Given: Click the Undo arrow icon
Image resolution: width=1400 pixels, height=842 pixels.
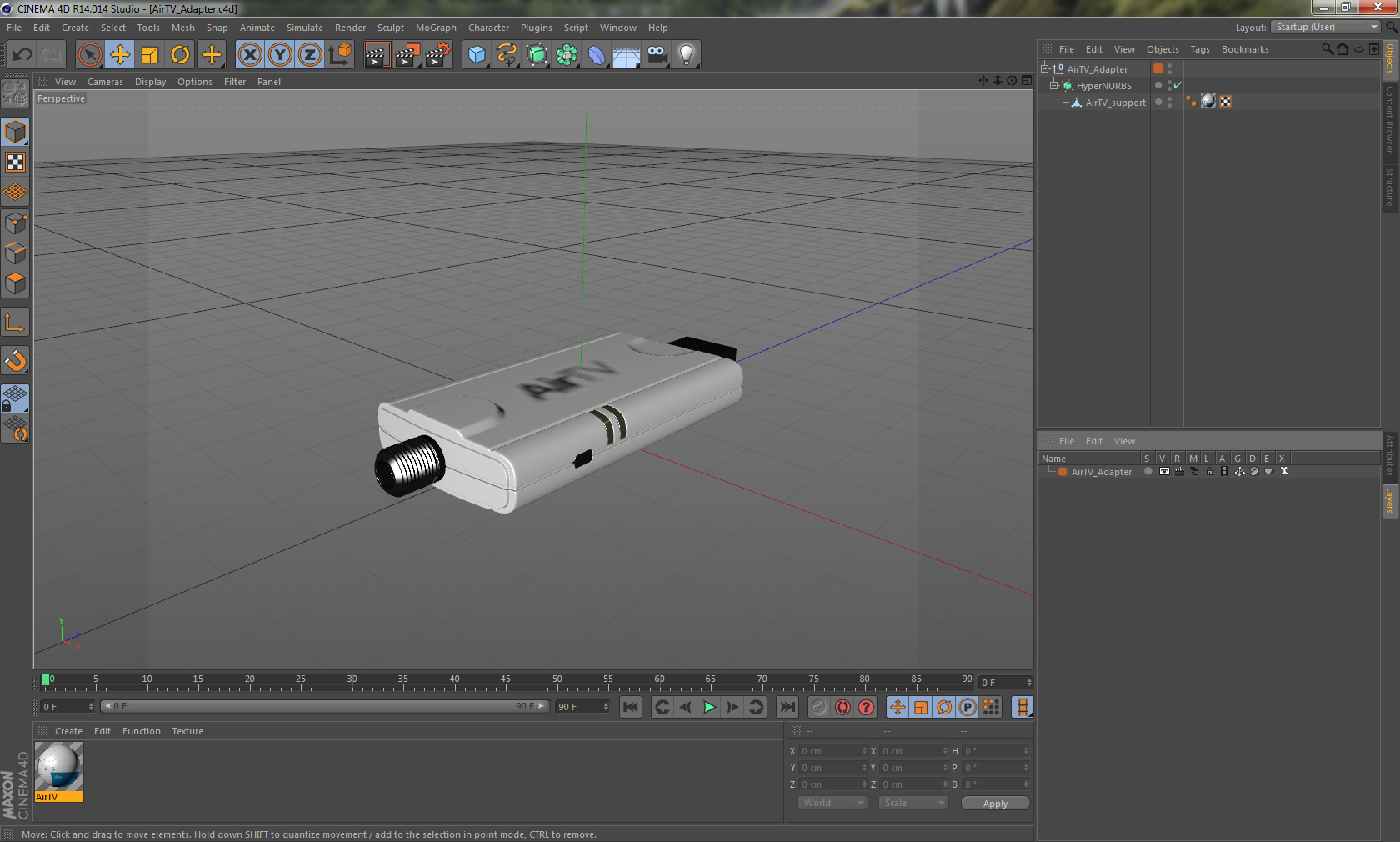Looking at the screenshot, I should [x=22, y=55].
